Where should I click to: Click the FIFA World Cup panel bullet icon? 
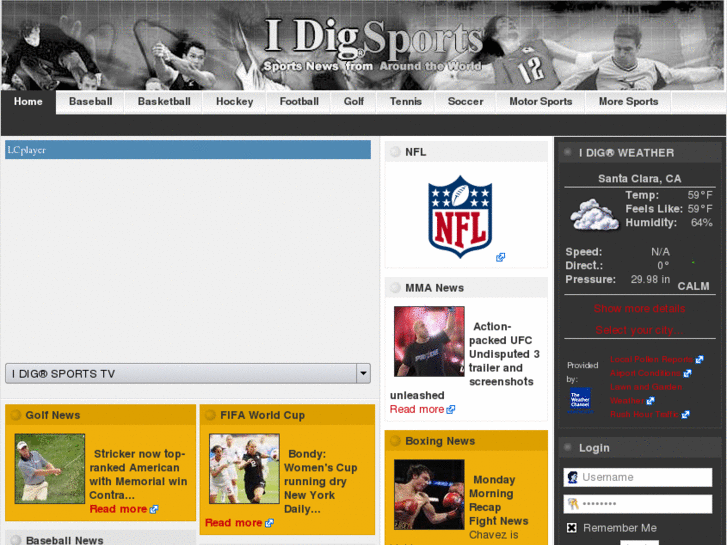(x=210, y=415)
